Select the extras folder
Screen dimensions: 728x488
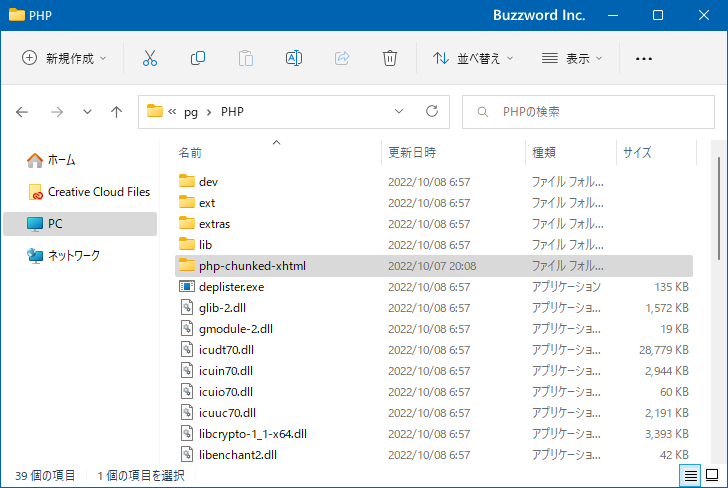[434, 224]
